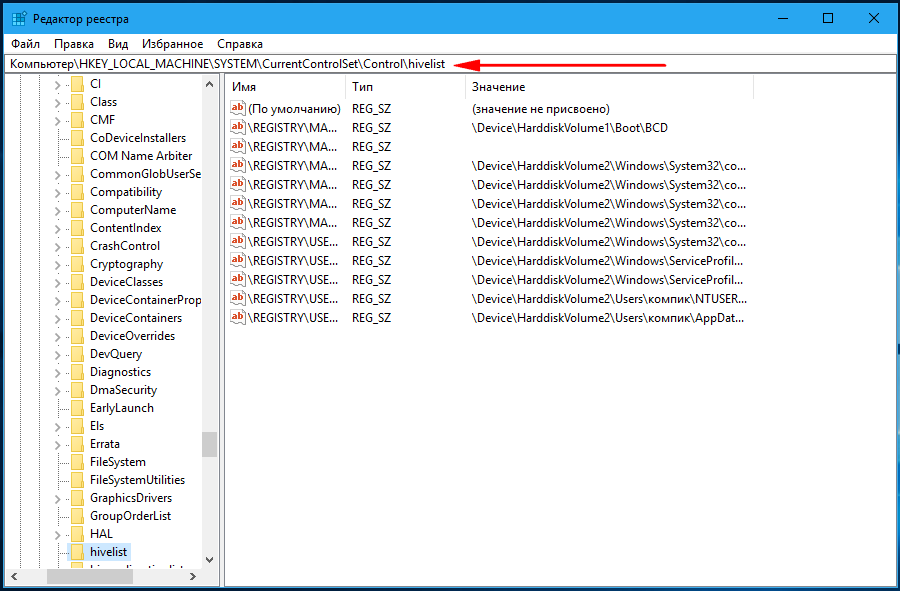Image resolution: width=900 pixels, height=591 pixels.
Task: Open the Файл menu
Action: coord(26,44)
